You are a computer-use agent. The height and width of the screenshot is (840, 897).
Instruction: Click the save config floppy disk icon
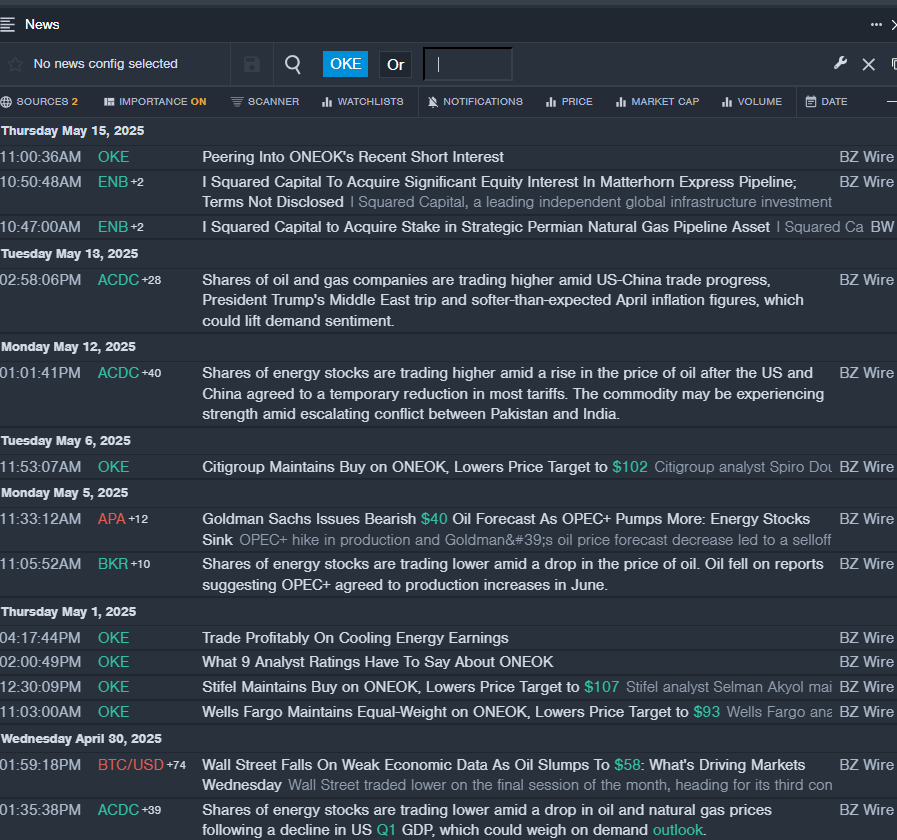point(252,64)
